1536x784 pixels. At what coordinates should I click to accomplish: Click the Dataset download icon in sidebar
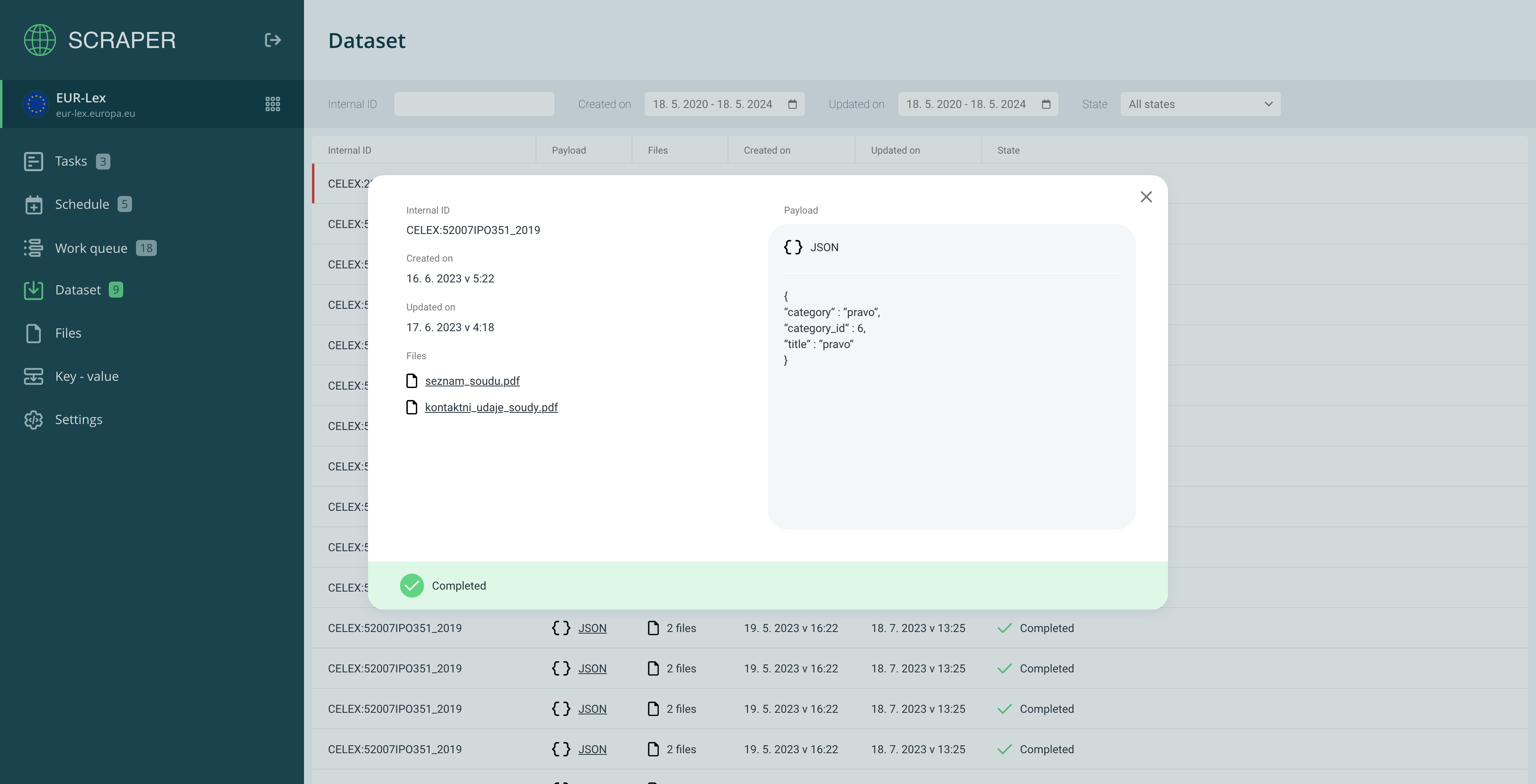pos(33,290)
